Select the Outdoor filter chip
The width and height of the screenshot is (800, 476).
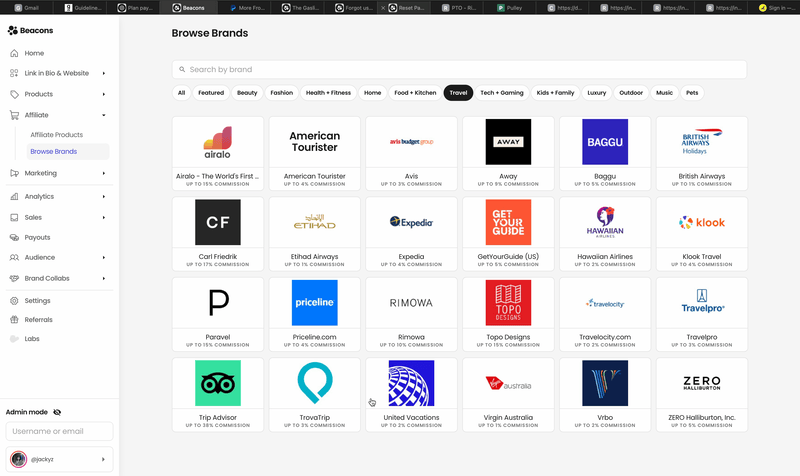tap(631, 93)
